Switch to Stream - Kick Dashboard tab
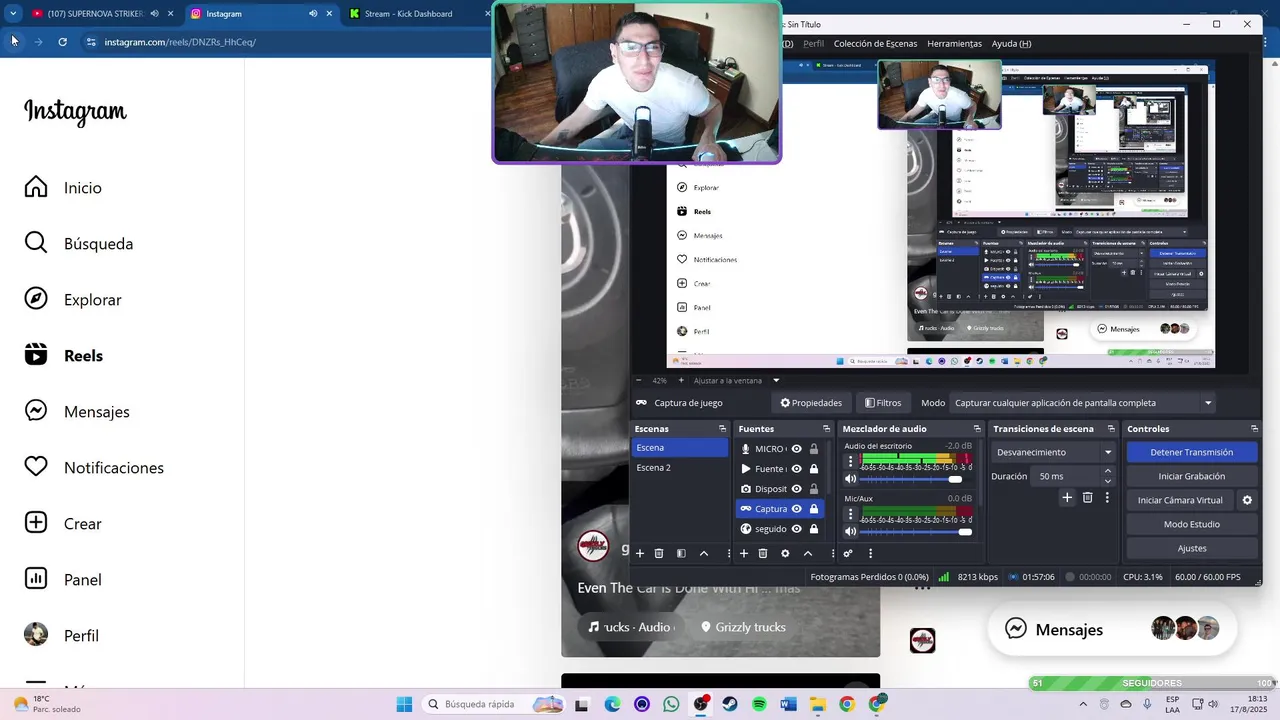The image size is (1280, 720). point(408,14)
